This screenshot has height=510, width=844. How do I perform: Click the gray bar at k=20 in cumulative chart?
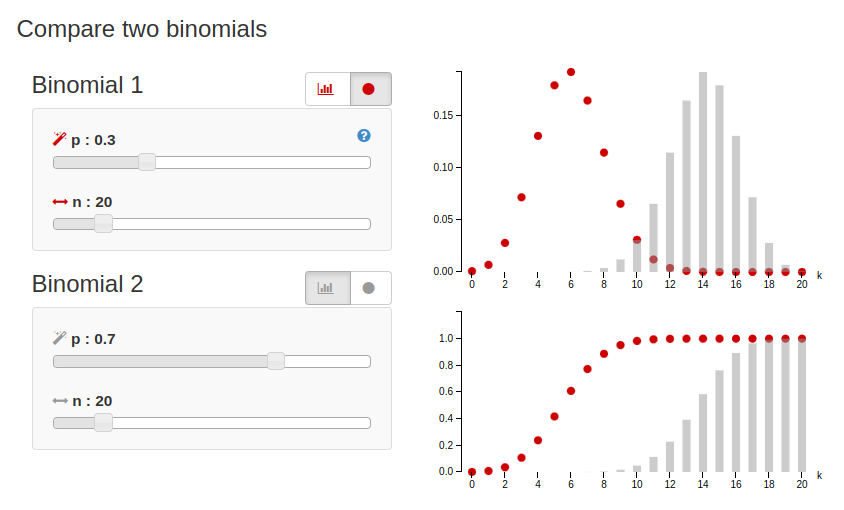[x=802, y=405]
